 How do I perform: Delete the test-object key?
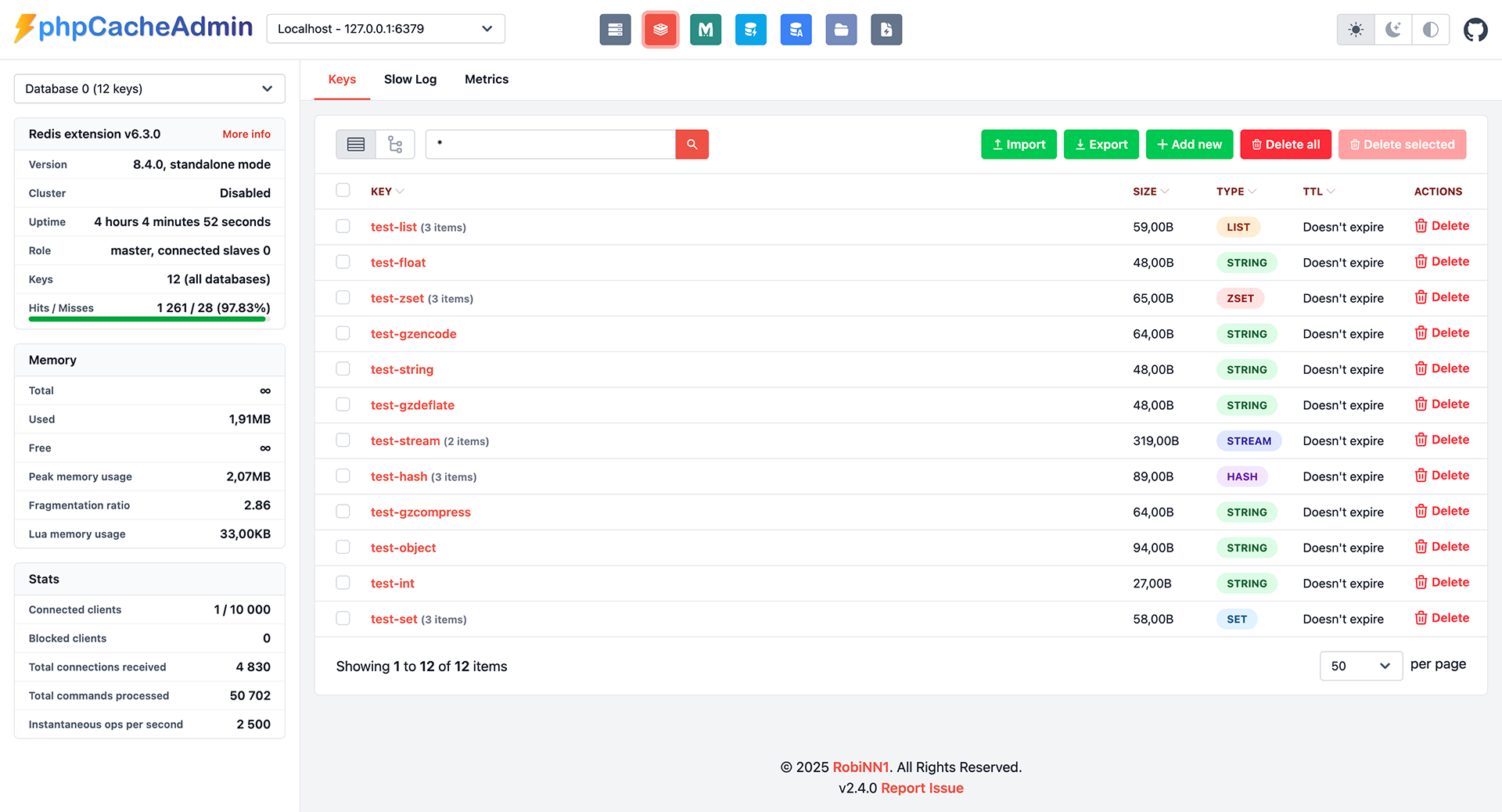click(1442, 547)
